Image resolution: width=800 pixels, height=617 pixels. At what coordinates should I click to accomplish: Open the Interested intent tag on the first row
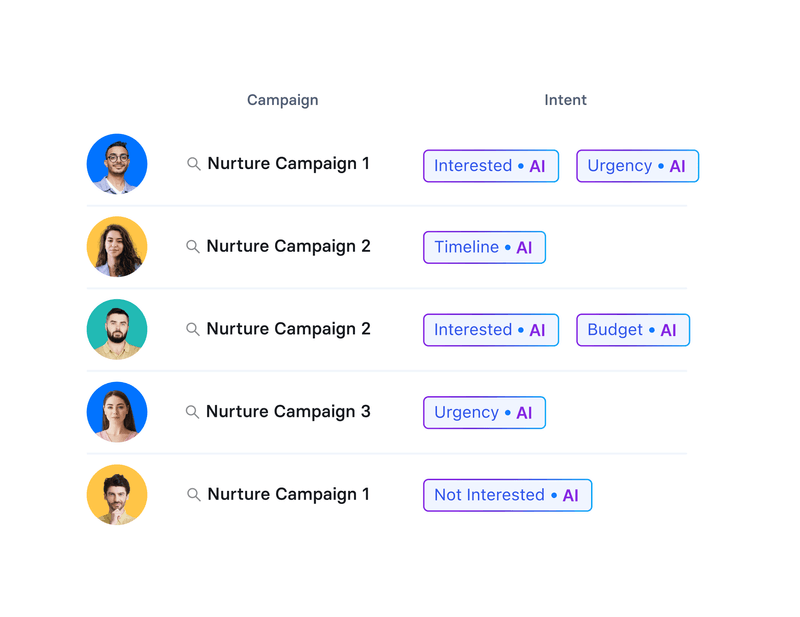pos(490,165)
